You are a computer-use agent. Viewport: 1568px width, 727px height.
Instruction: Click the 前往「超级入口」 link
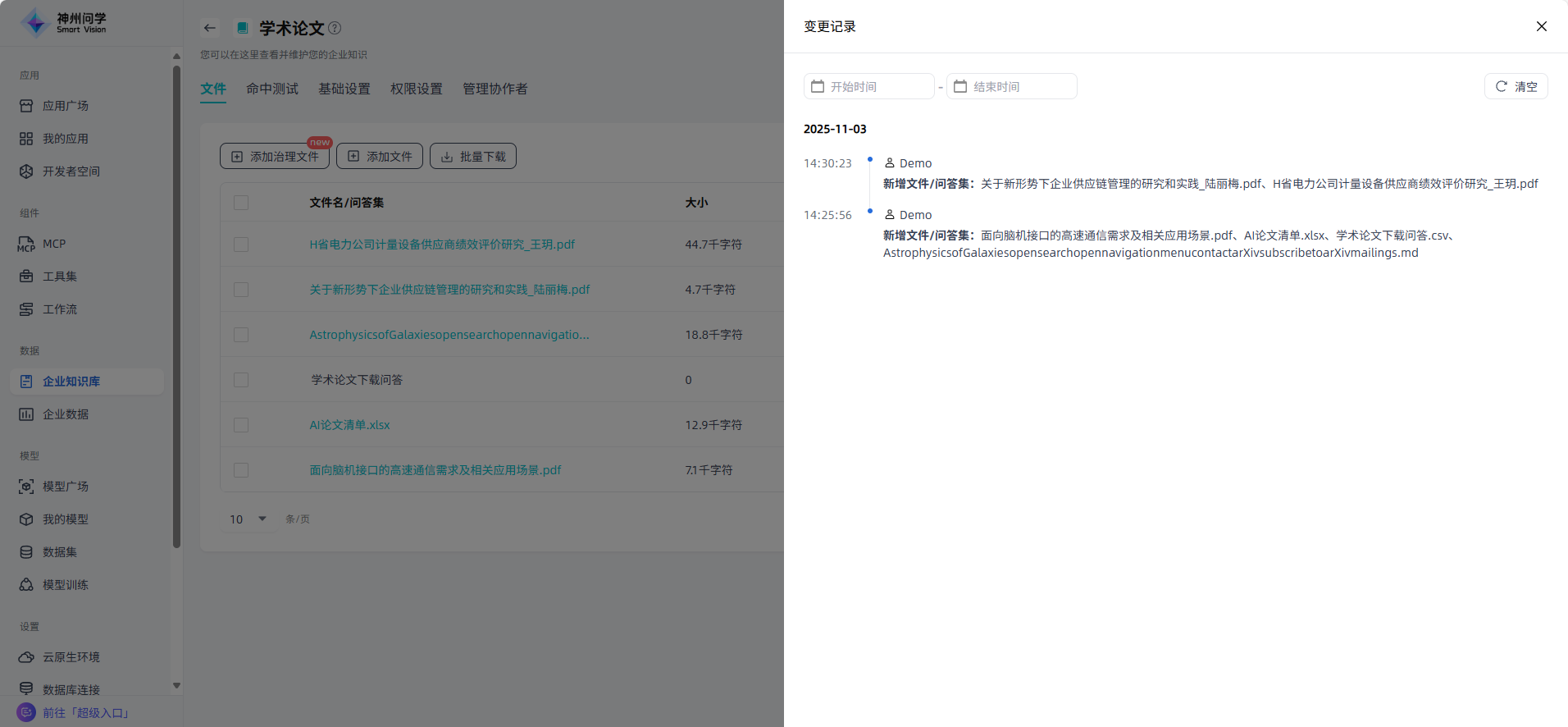pyautogui.click(x=86, y=713)
